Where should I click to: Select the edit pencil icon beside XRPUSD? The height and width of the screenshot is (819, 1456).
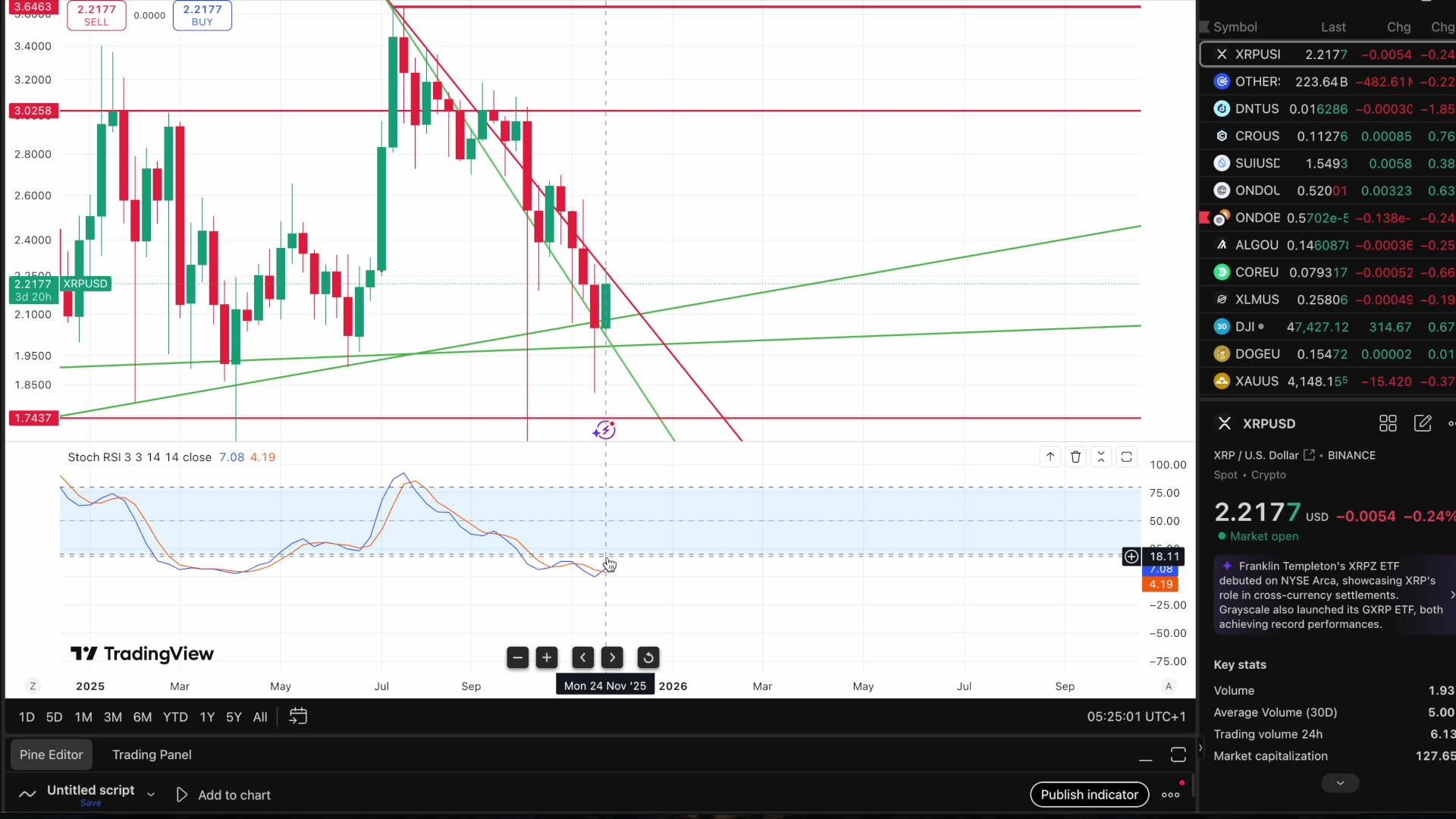(1423, 423)
